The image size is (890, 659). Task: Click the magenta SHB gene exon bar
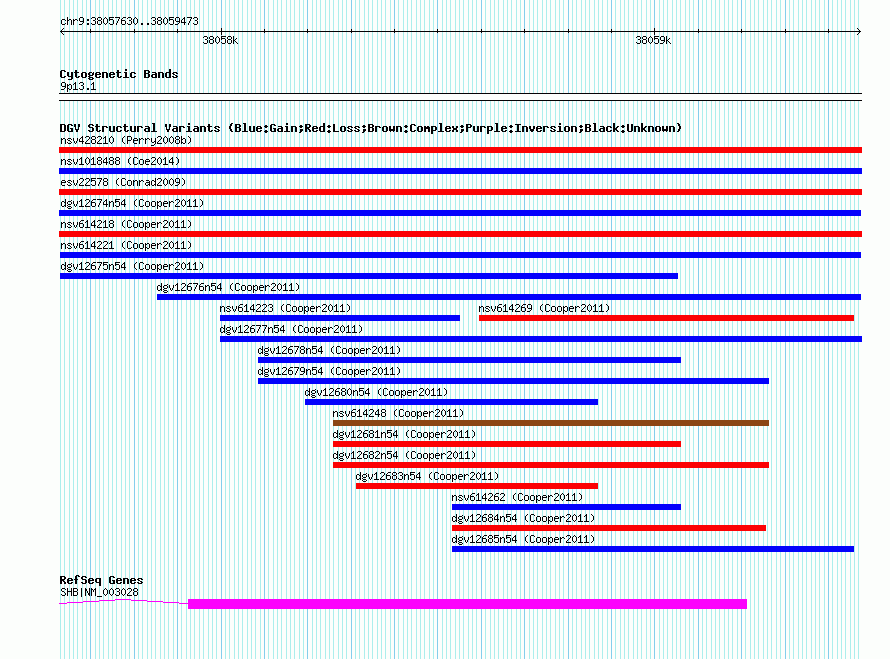pyautogui.click(x=467, y=604)
